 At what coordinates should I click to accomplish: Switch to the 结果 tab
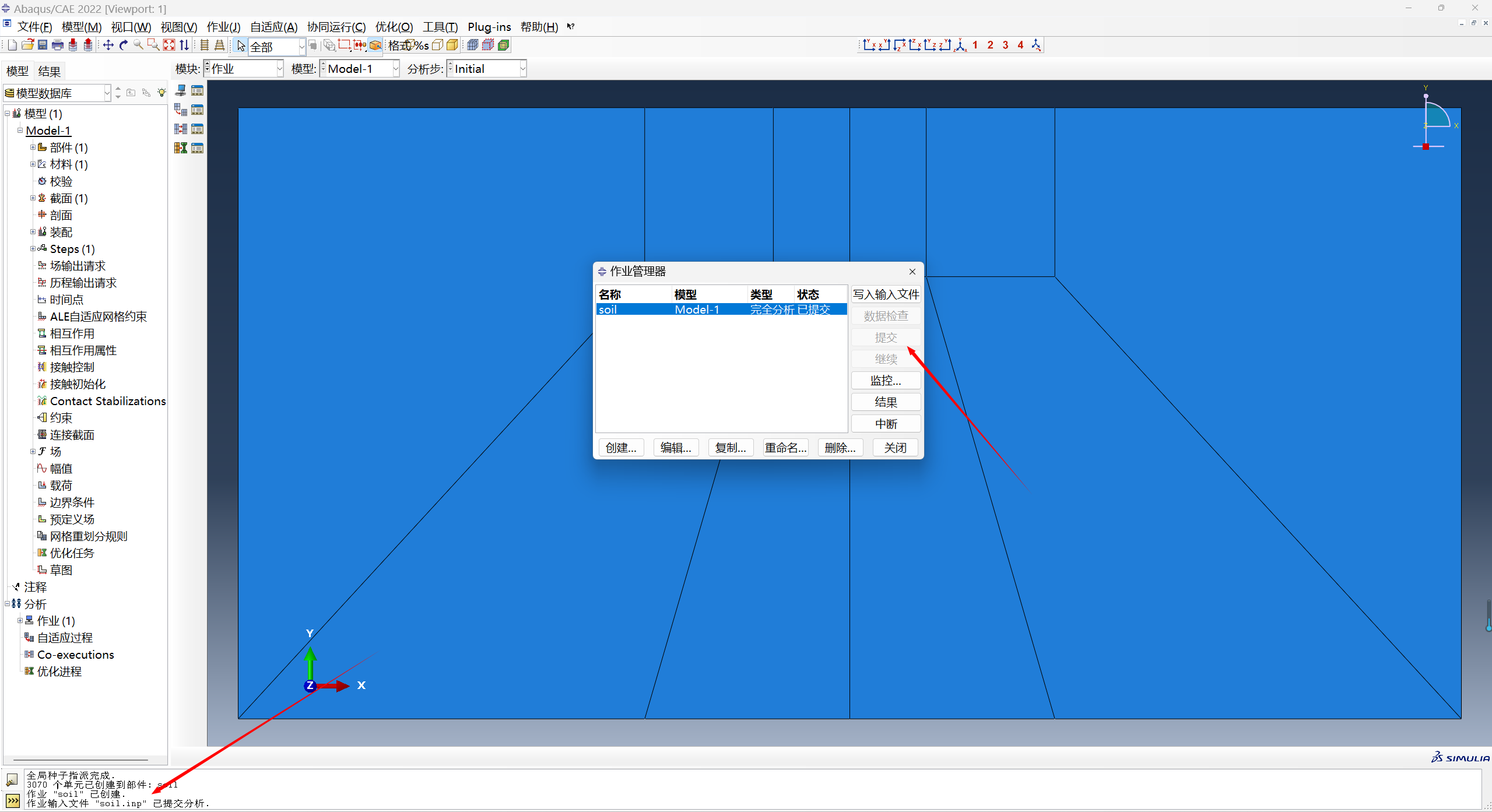(x=49, y=71)
